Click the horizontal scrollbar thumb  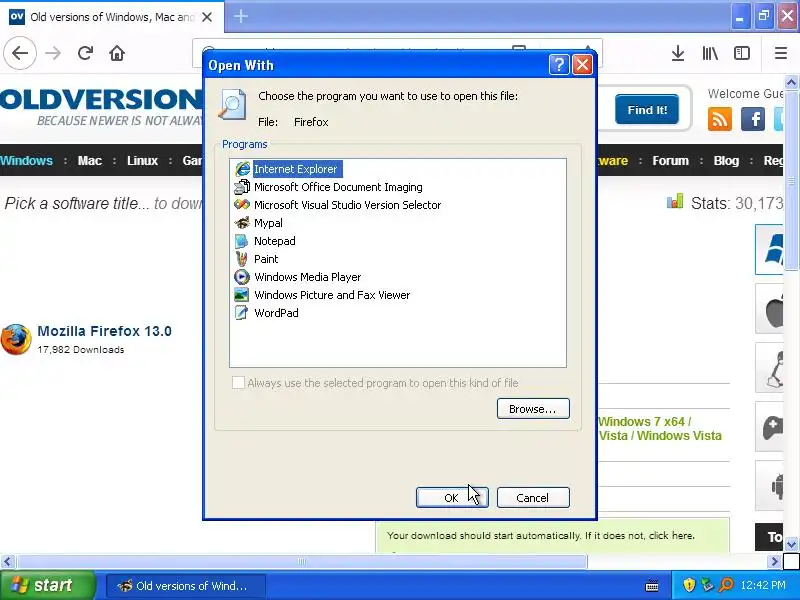tap(302, 562)
